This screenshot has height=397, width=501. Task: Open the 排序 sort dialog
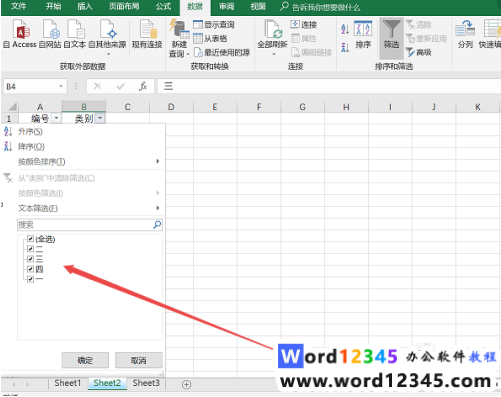tap(363, 35)
